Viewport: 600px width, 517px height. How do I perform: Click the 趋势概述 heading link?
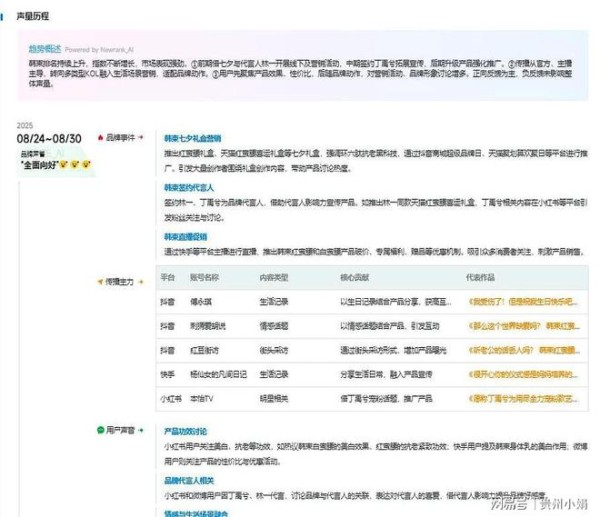pos(45,49)
